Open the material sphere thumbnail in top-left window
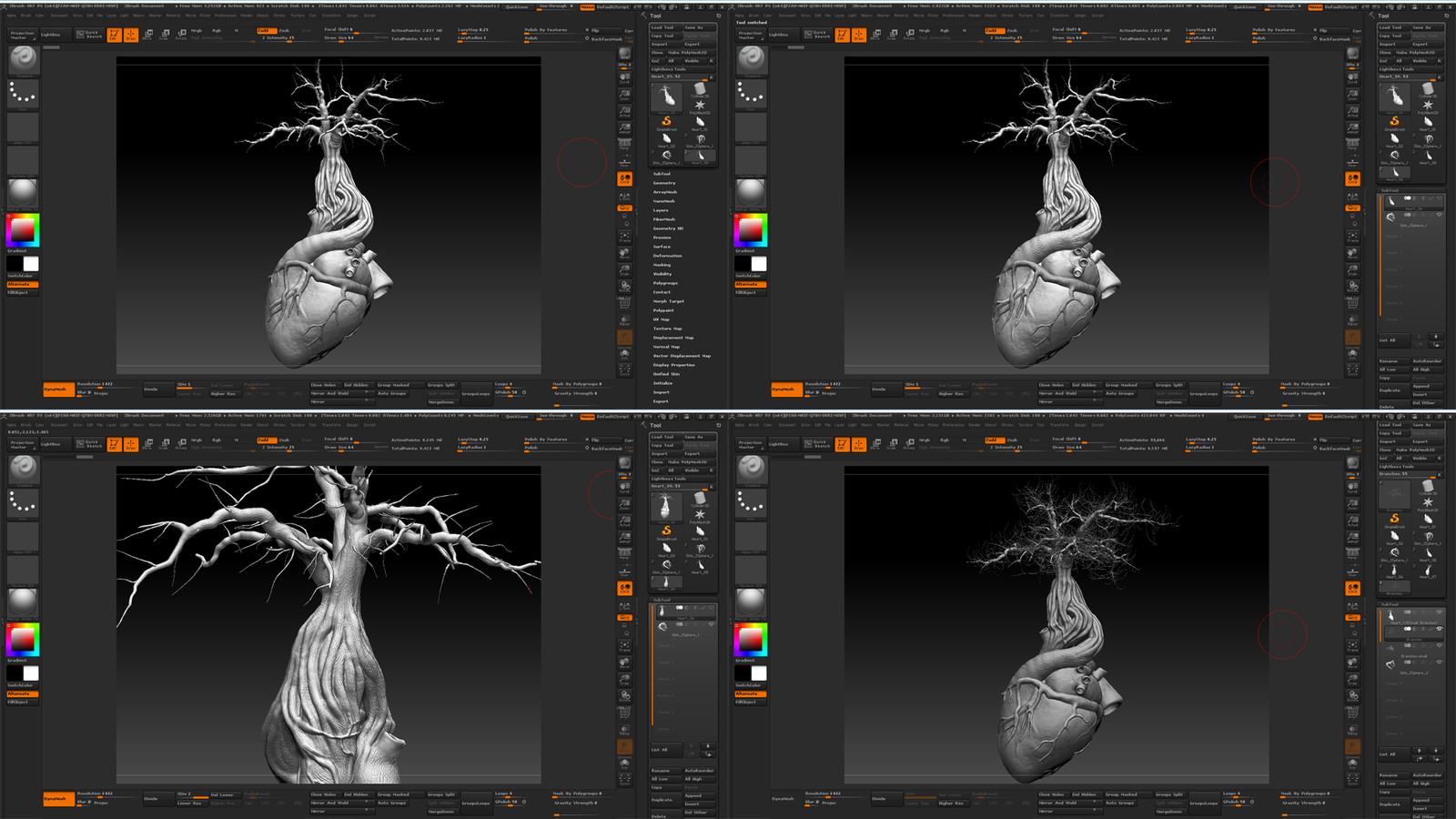Image resolution: width=1456 pixels, height=819 pixels. coord(23,193)
